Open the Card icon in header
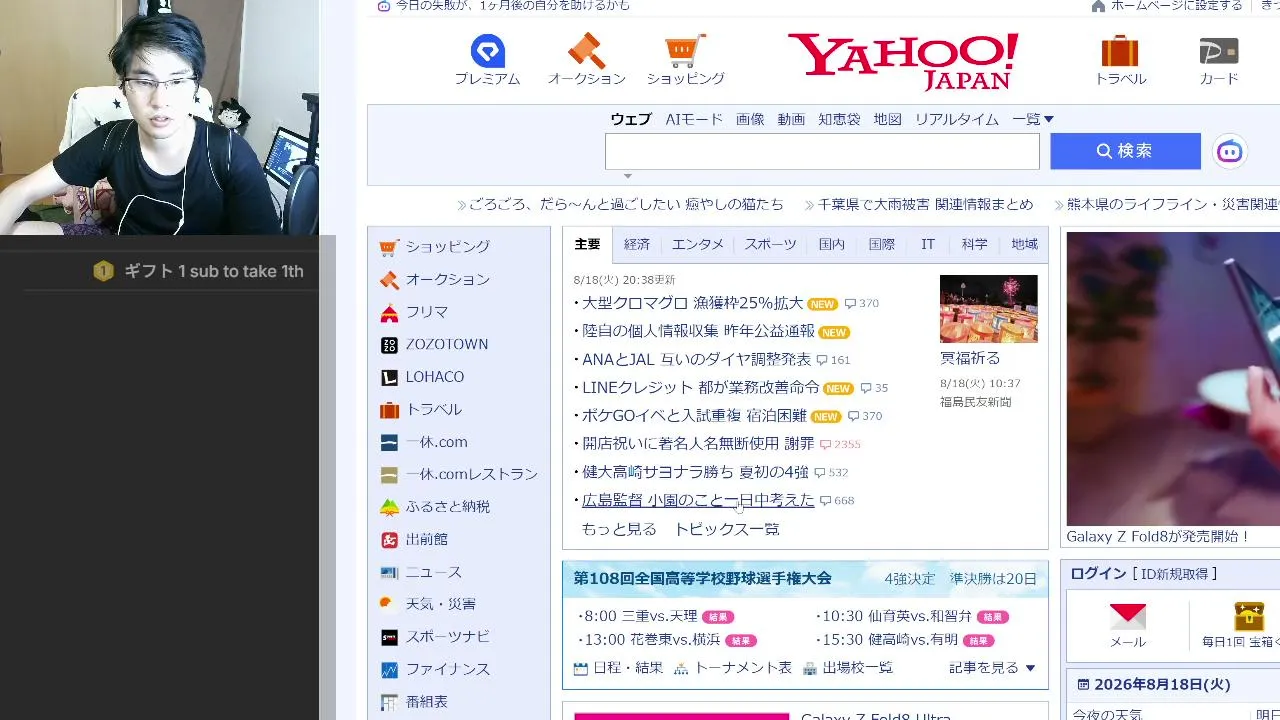1280x720 pixels. (1218, 51)
